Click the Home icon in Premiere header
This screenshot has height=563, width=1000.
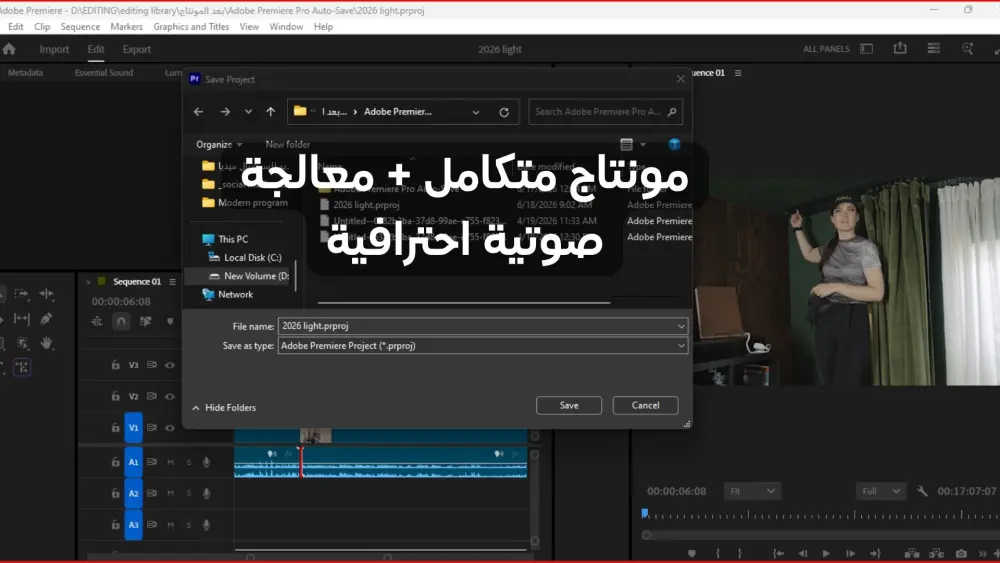coord(9,49)
